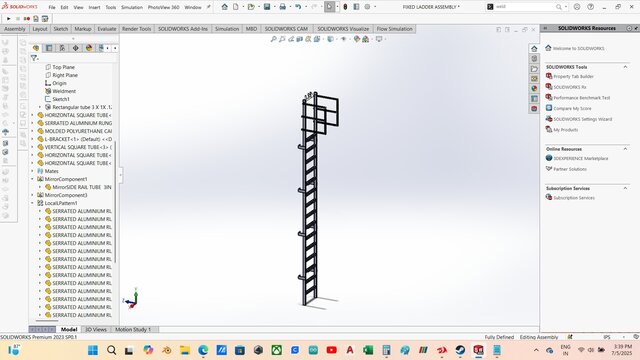Screen dimensions: 640x360
Task: Switch to the Sketch tab
Action: [60, 29]
